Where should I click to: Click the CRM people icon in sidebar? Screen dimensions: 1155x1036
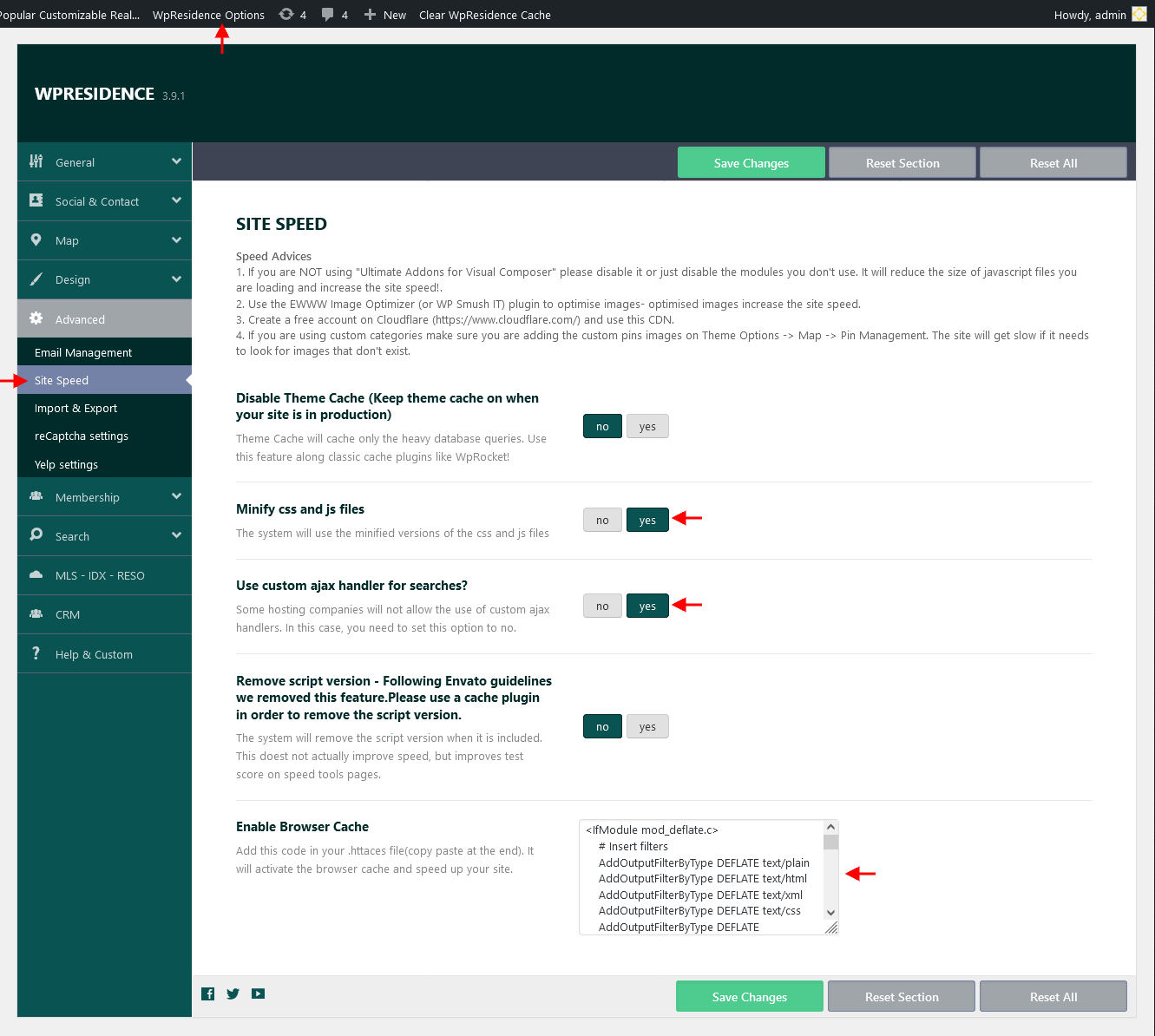click(x=36, y=613)
